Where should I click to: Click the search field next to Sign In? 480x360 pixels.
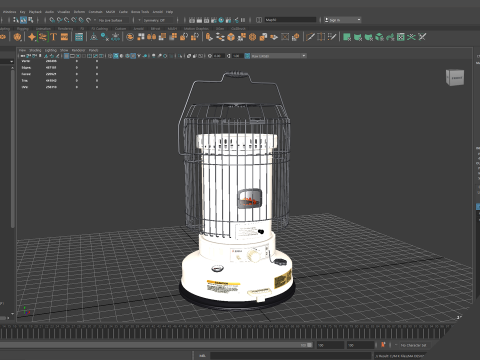290,20
